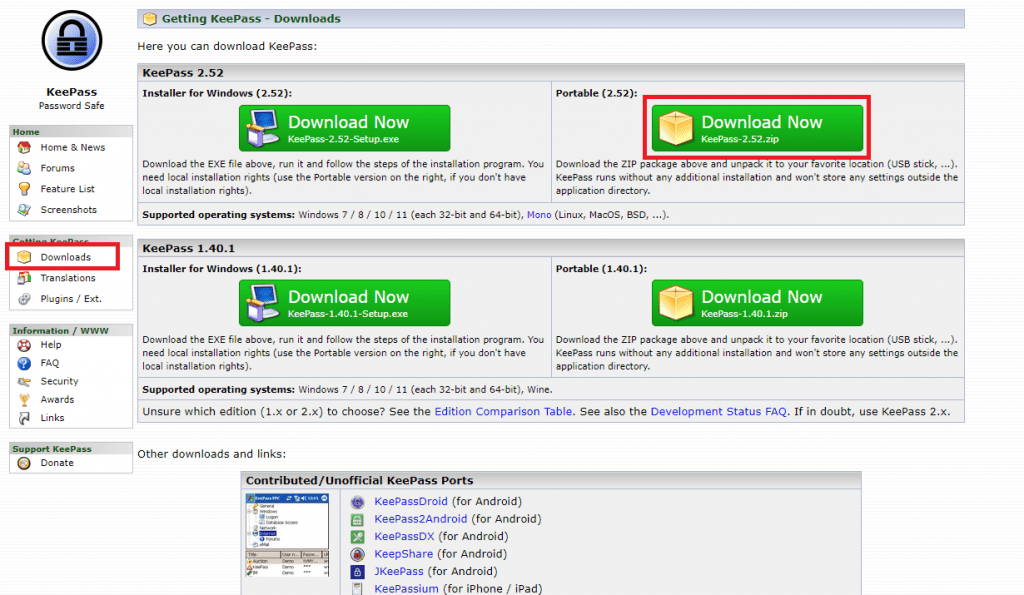Open Plugins / Ext. in sidebar
The image size is (1024, 595).
[x=70, y=299]
